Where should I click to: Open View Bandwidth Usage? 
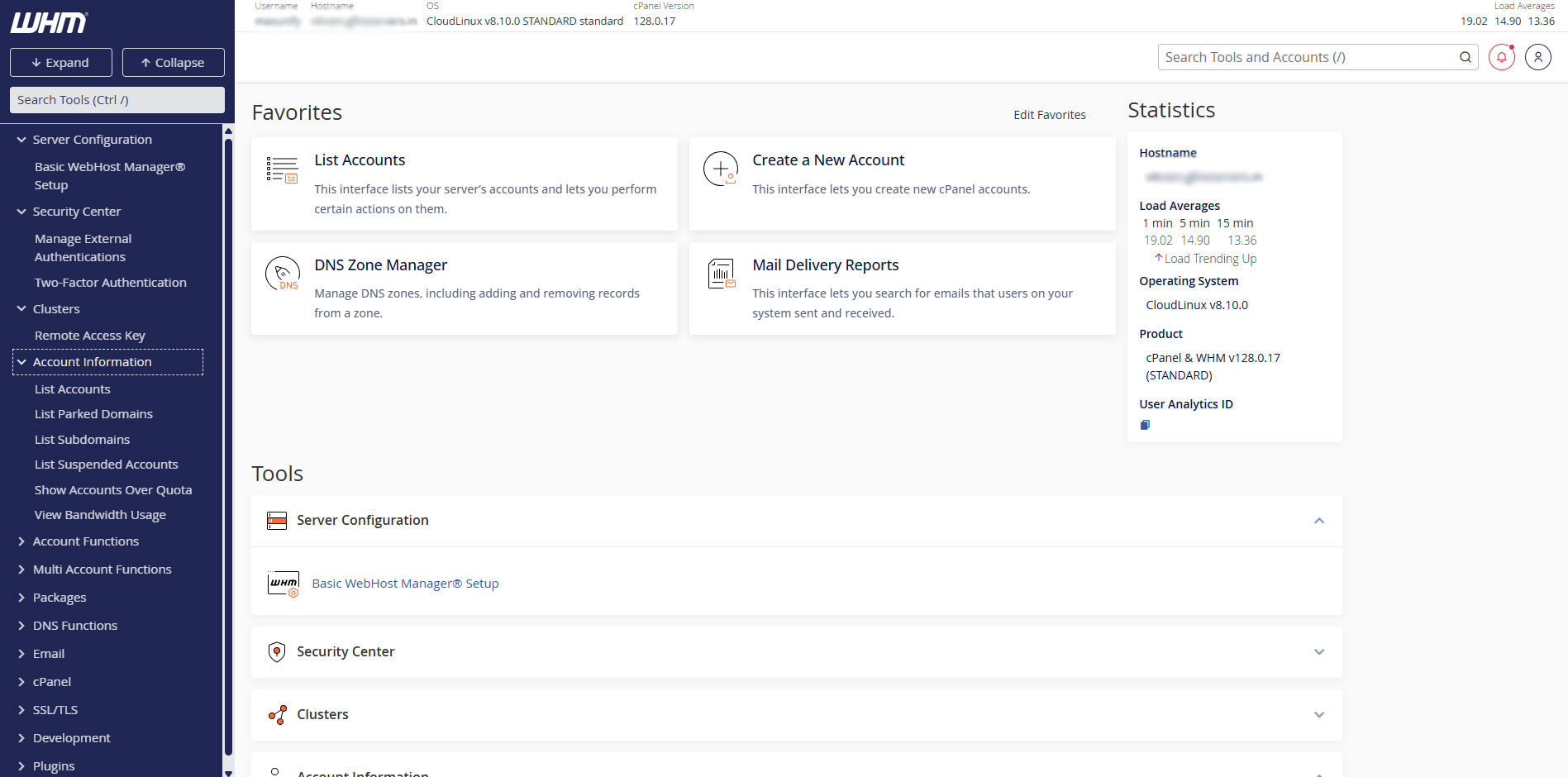(100, 515)
